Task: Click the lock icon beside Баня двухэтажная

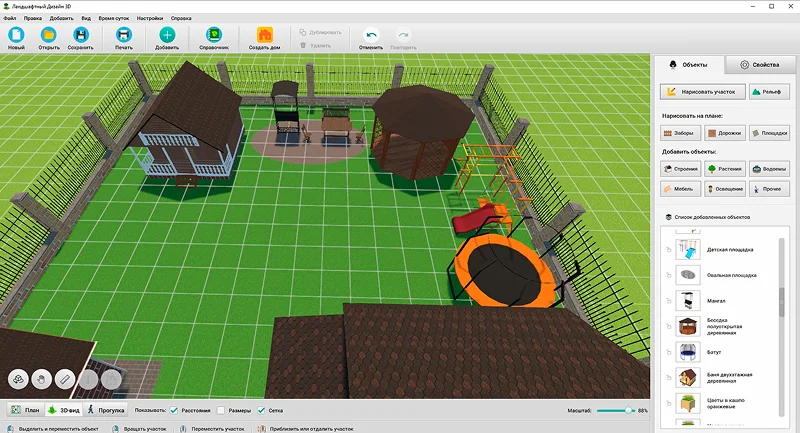Action: (x=668, y=377)
